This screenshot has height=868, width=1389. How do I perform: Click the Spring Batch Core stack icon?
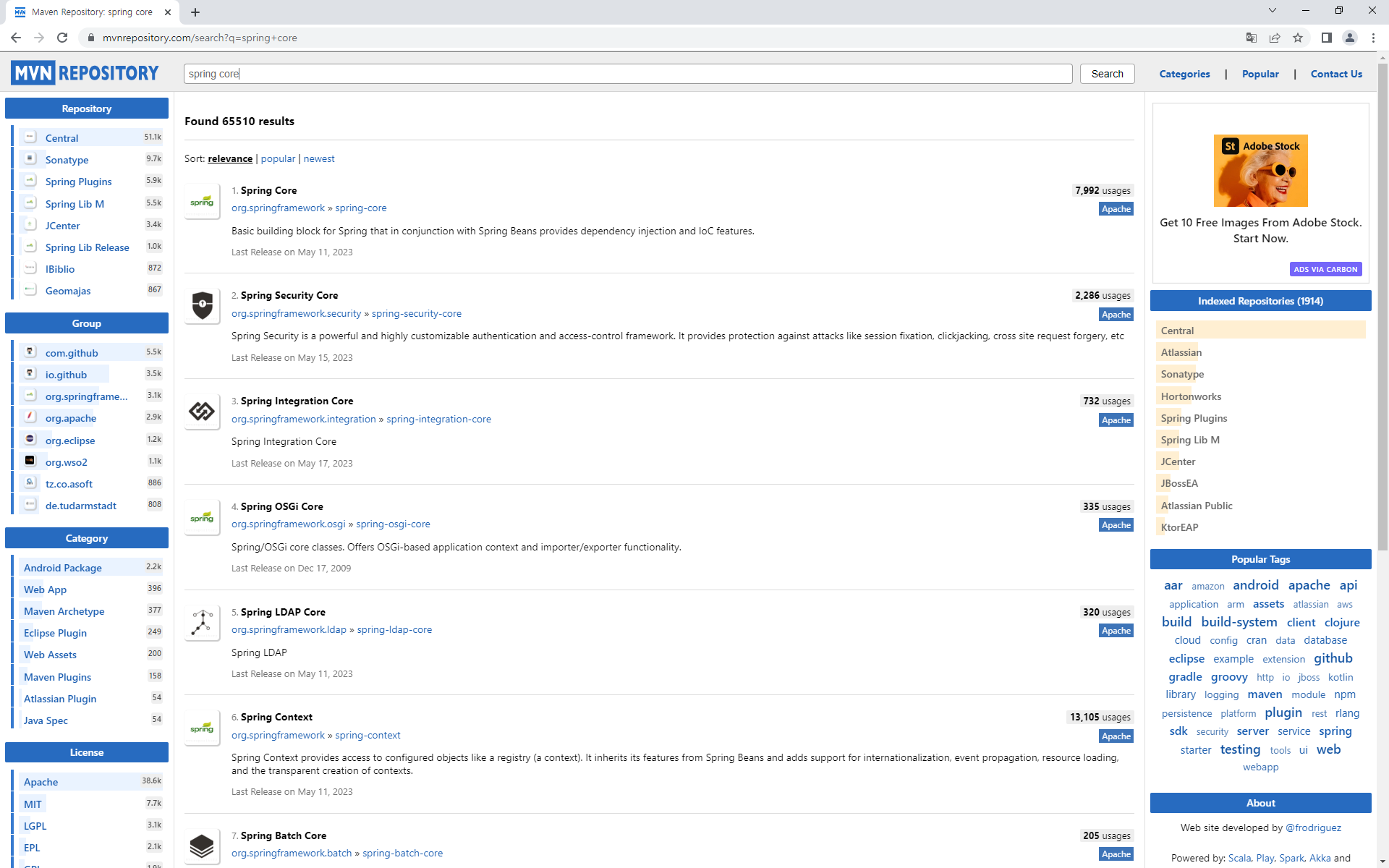(202, 846)
